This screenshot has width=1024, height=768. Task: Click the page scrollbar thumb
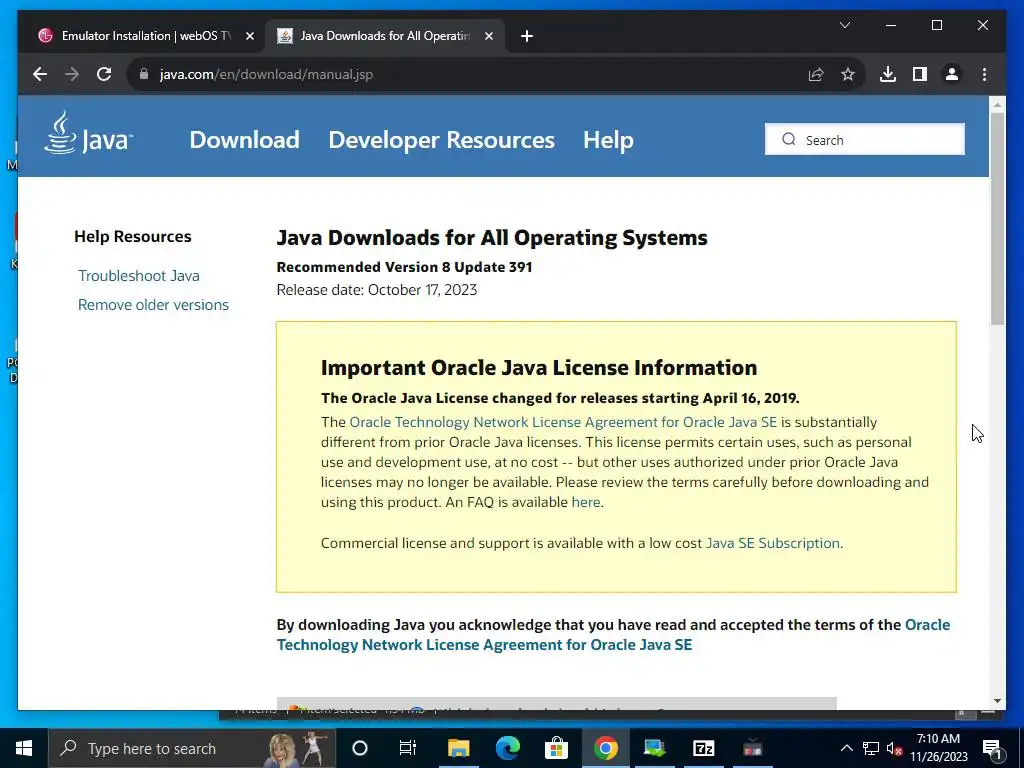click(x=997, y=218)
